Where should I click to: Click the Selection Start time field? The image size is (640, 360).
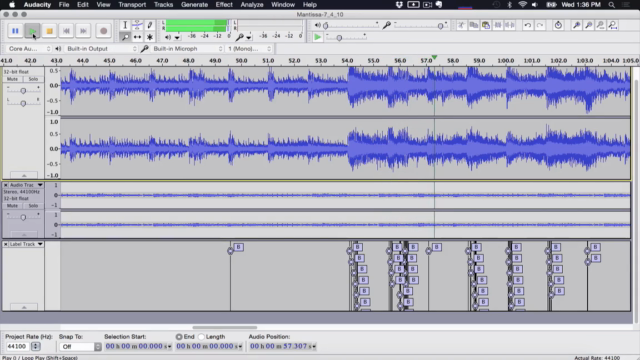(138, 347)
